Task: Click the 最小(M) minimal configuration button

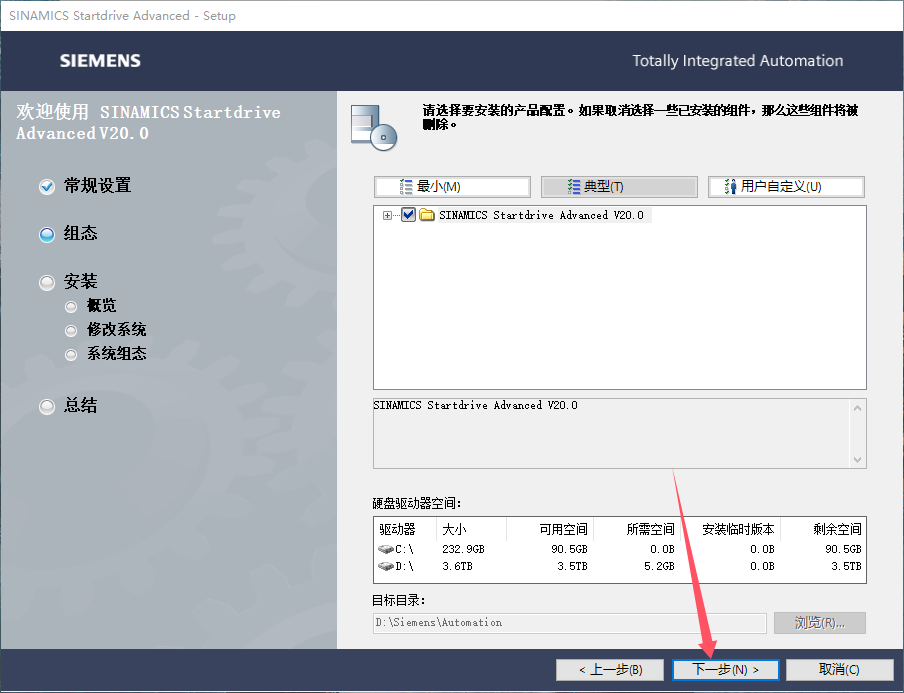Action: point(453,187)
